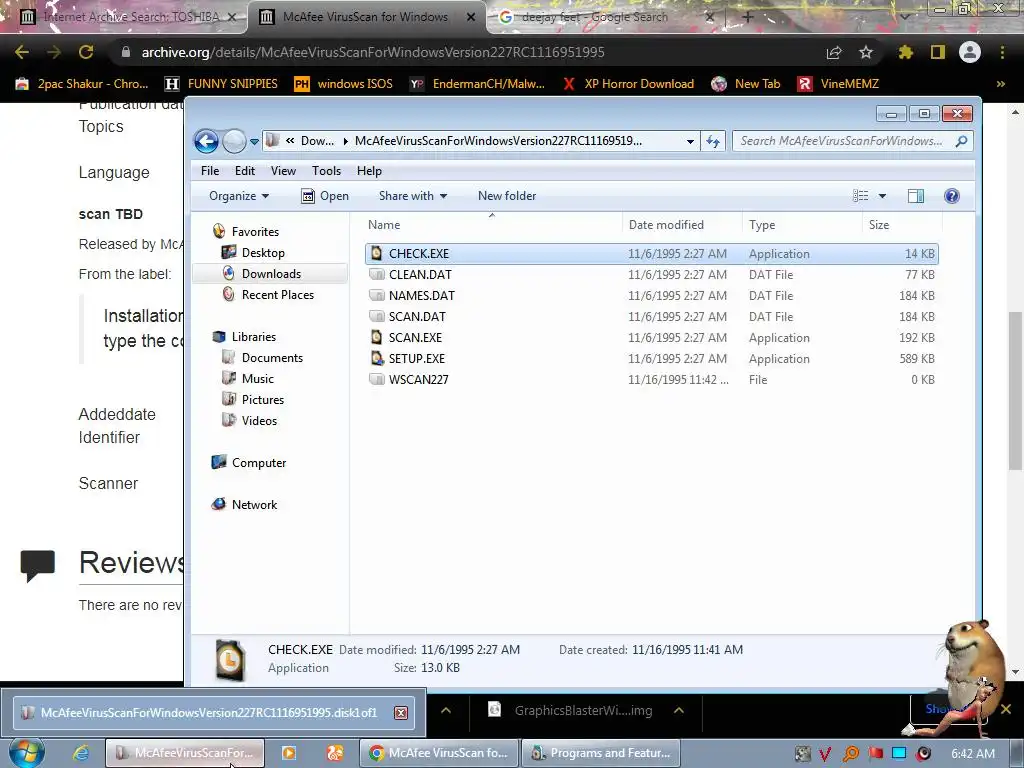
Task: Click the New folder button
Action: click(507, 196)
